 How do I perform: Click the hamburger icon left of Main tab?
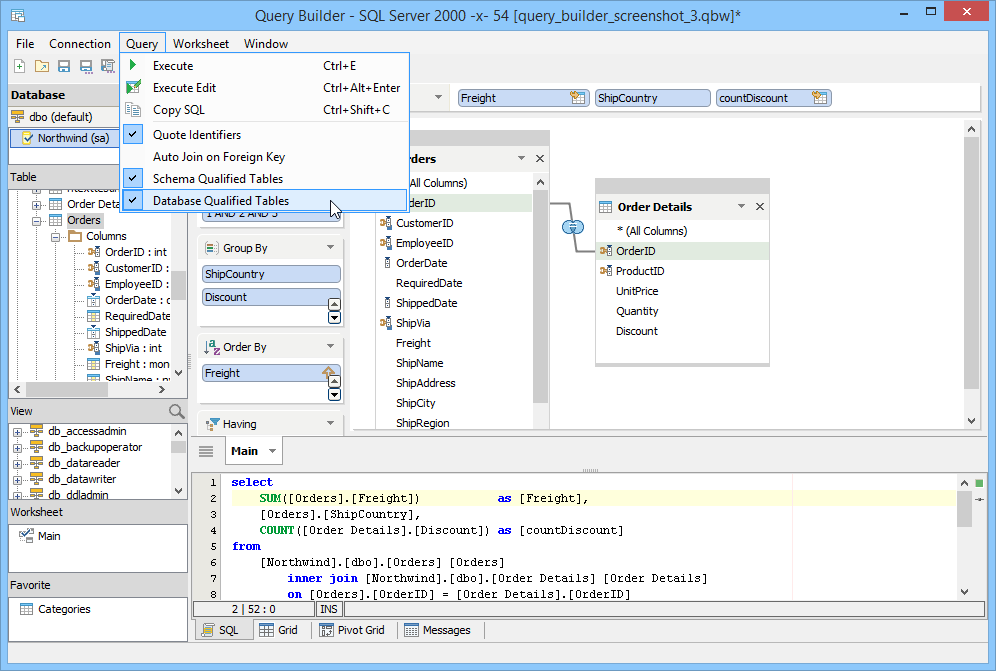[206, 451]
